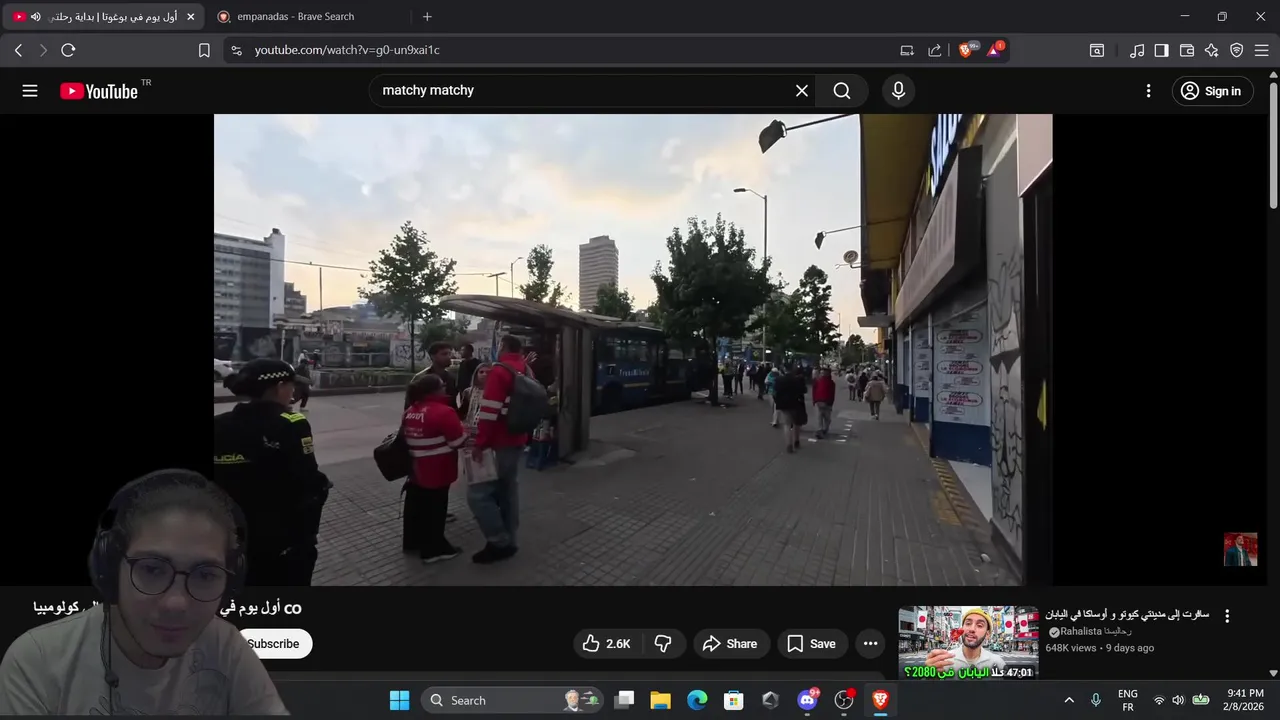Open Brave Shields panel

[966, 49]
